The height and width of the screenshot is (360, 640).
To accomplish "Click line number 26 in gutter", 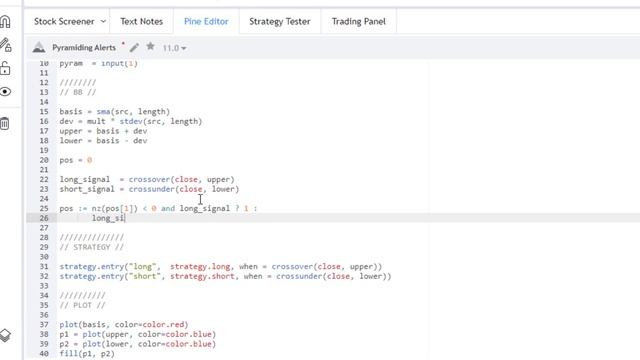I will [x=44, y=218].
